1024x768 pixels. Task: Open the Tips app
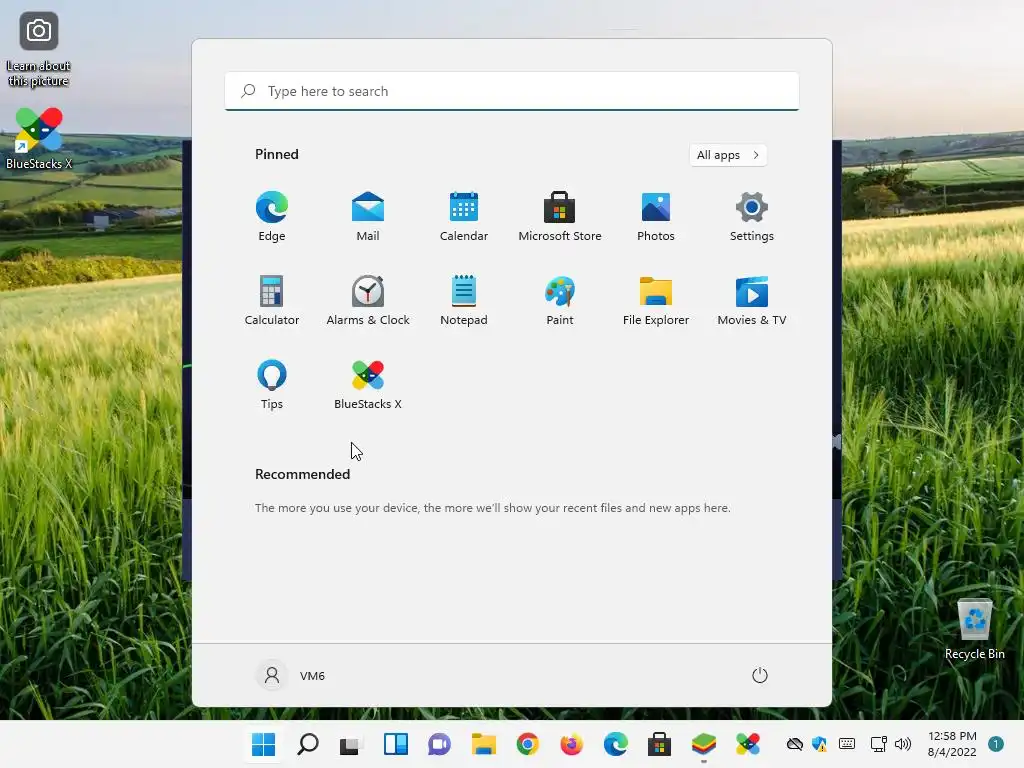[x=272, y=385]
